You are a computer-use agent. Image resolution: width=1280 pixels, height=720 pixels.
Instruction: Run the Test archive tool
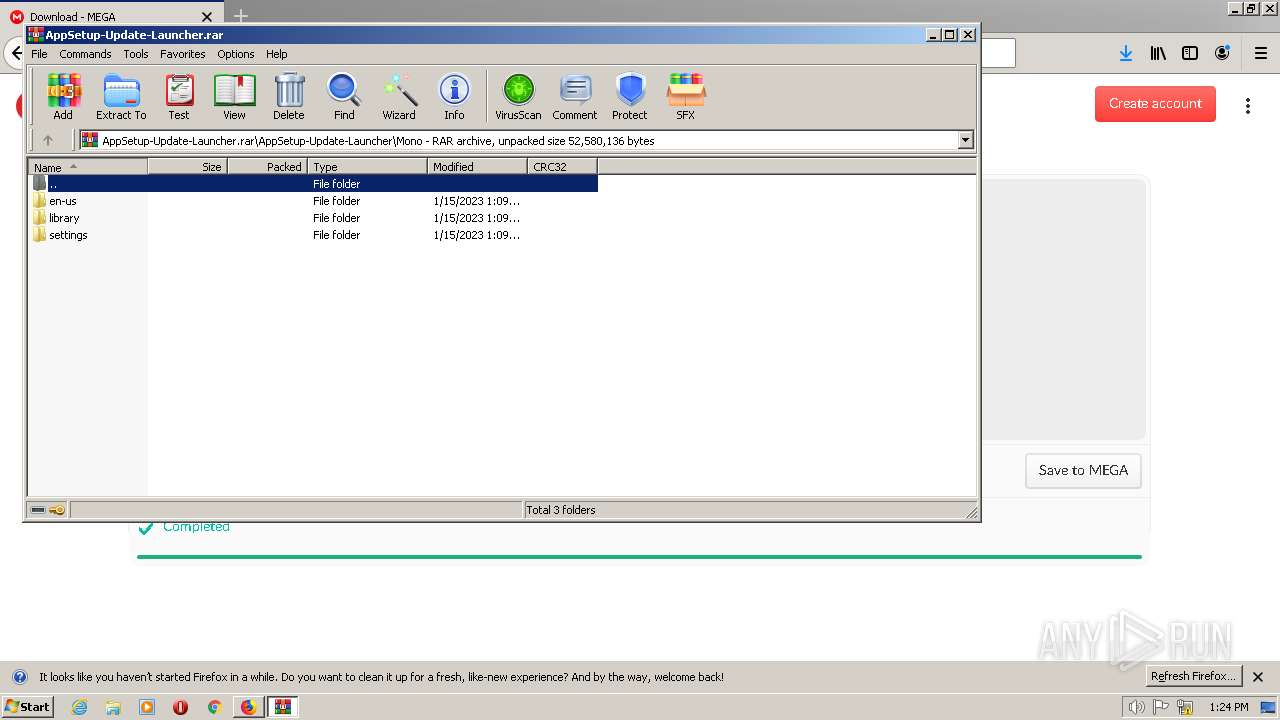tap(179, 97)
